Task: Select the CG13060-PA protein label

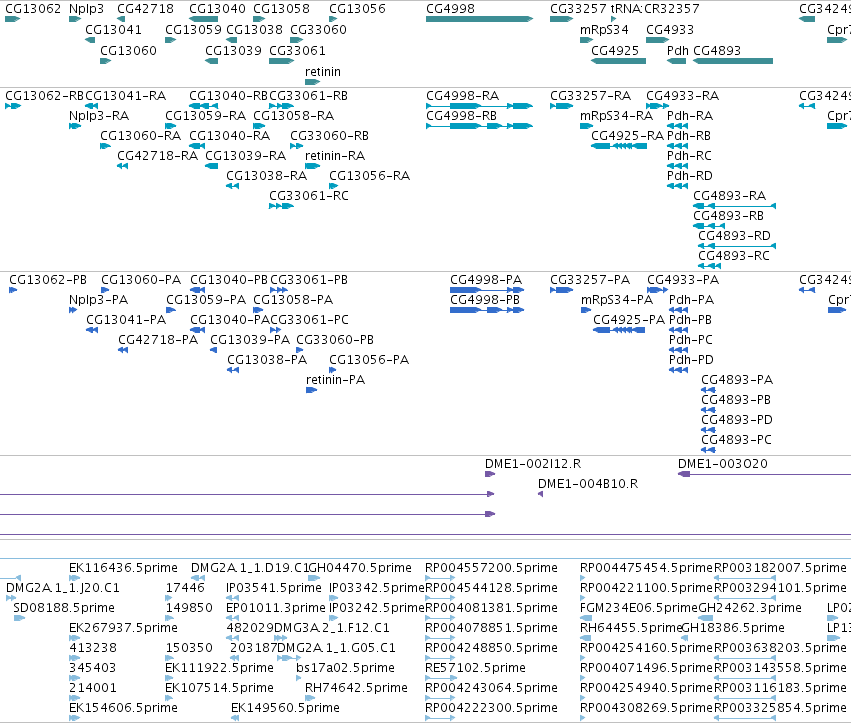Action: coord(141,280)
